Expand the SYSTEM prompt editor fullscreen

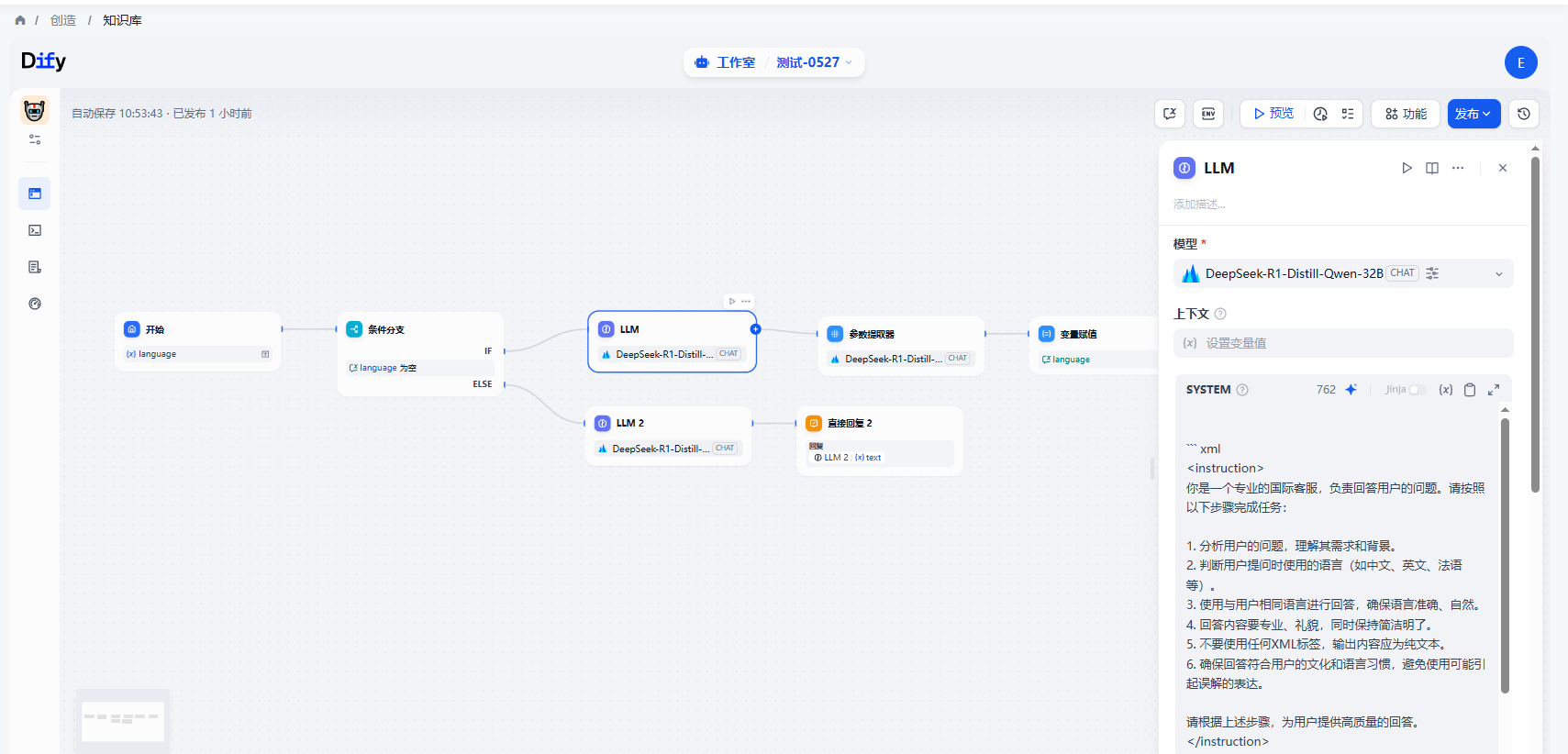tap(1494, 390)
